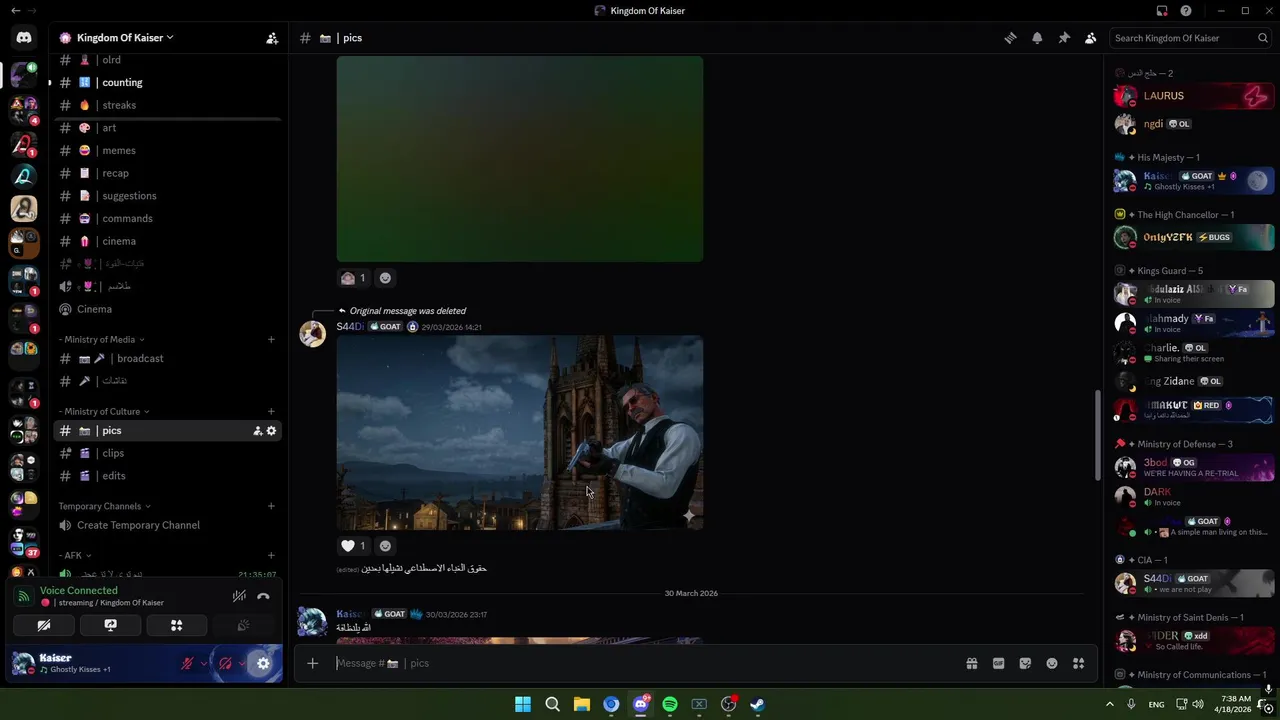This screenshot has height=720, width=1280.
Task: Open notification settings bell icon
Action: click(1037, 38)
